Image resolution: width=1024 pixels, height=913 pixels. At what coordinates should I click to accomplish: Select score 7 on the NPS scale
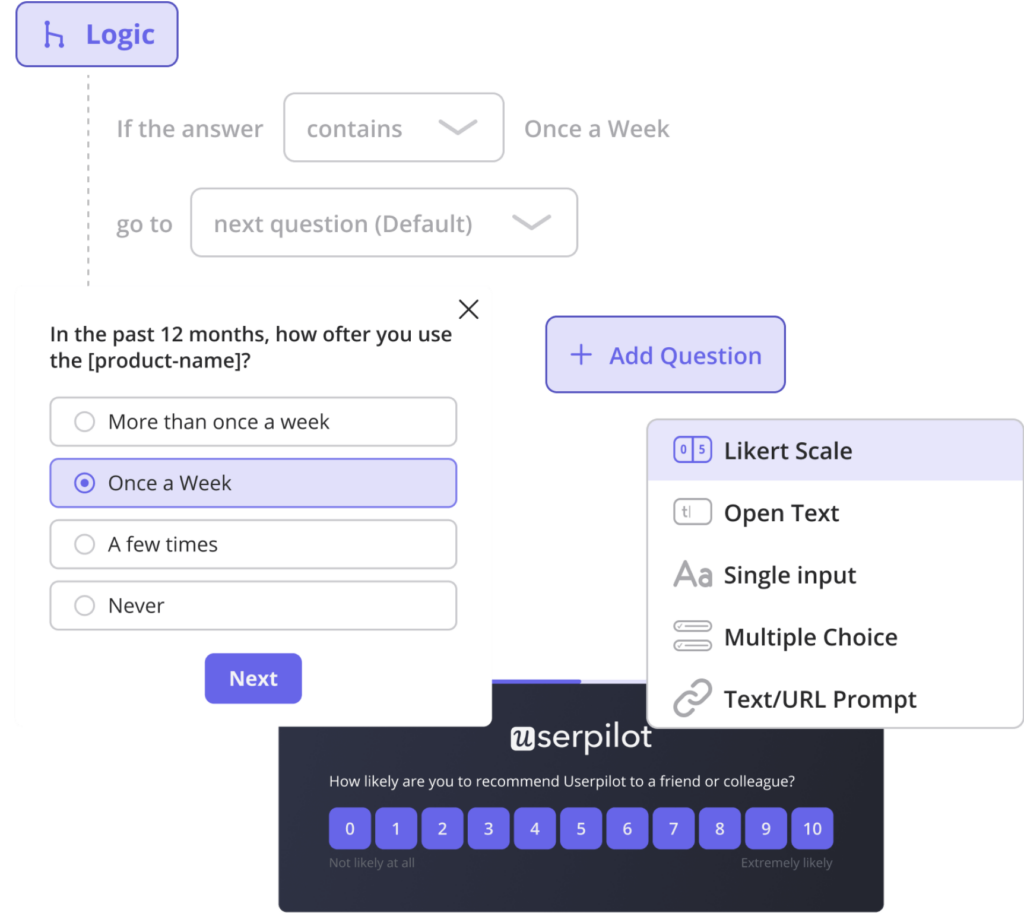tap(673, 829)
